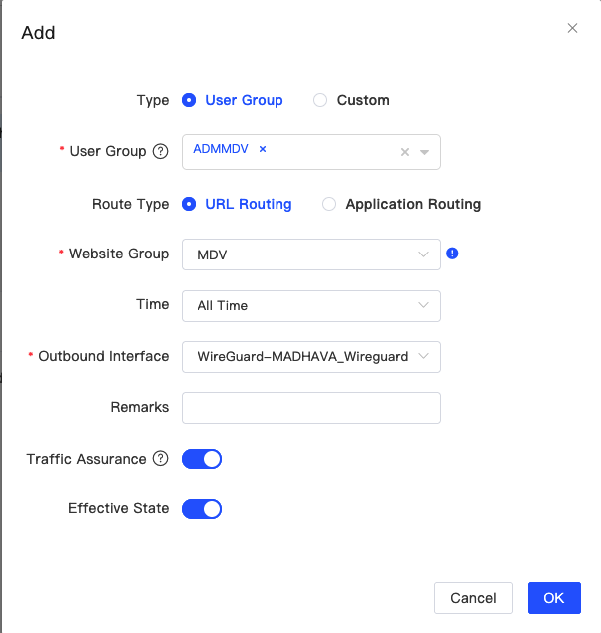Select the User Group type radio button

(x=189, y=100)
